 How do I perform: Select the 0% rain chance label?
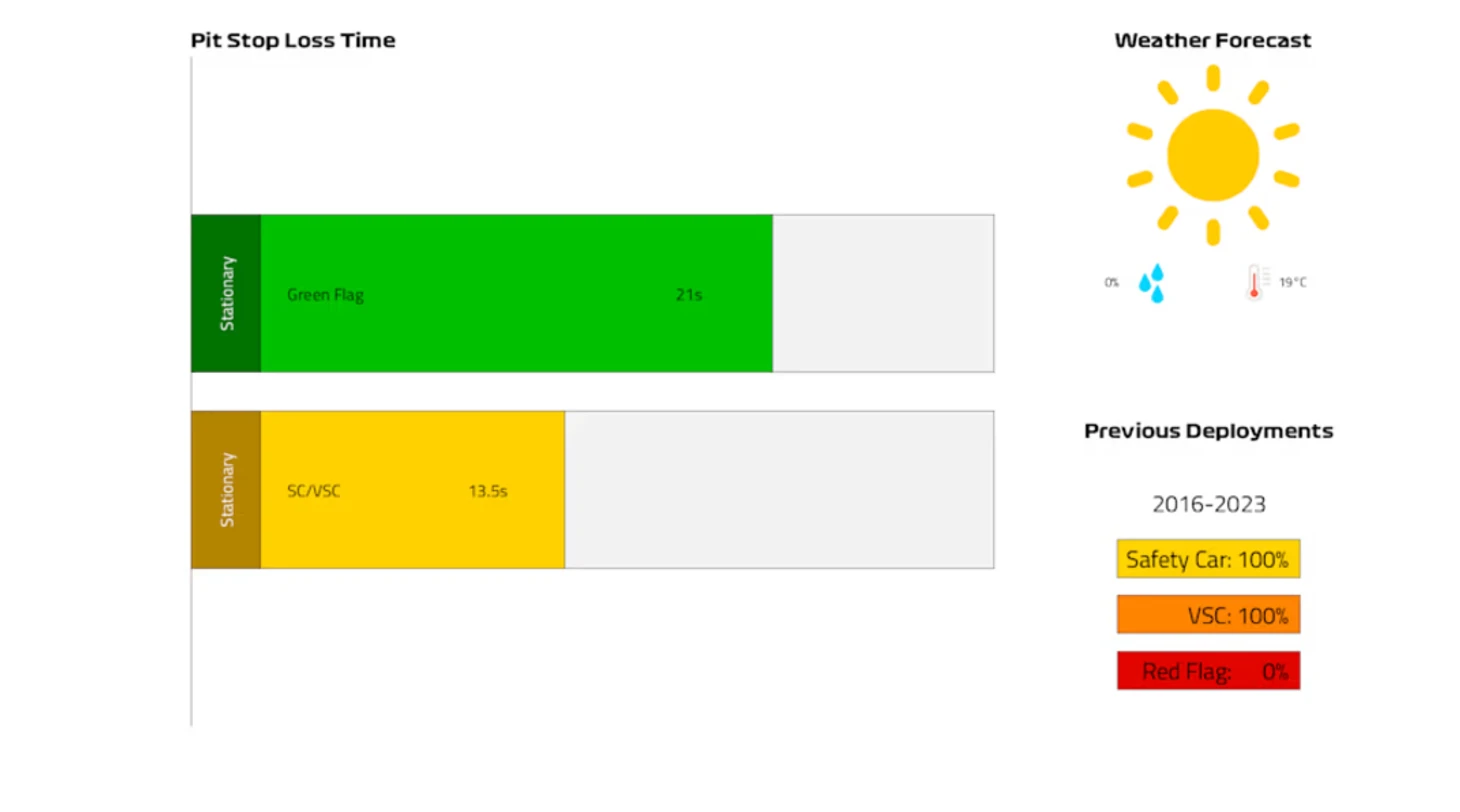coord(1111,283)
